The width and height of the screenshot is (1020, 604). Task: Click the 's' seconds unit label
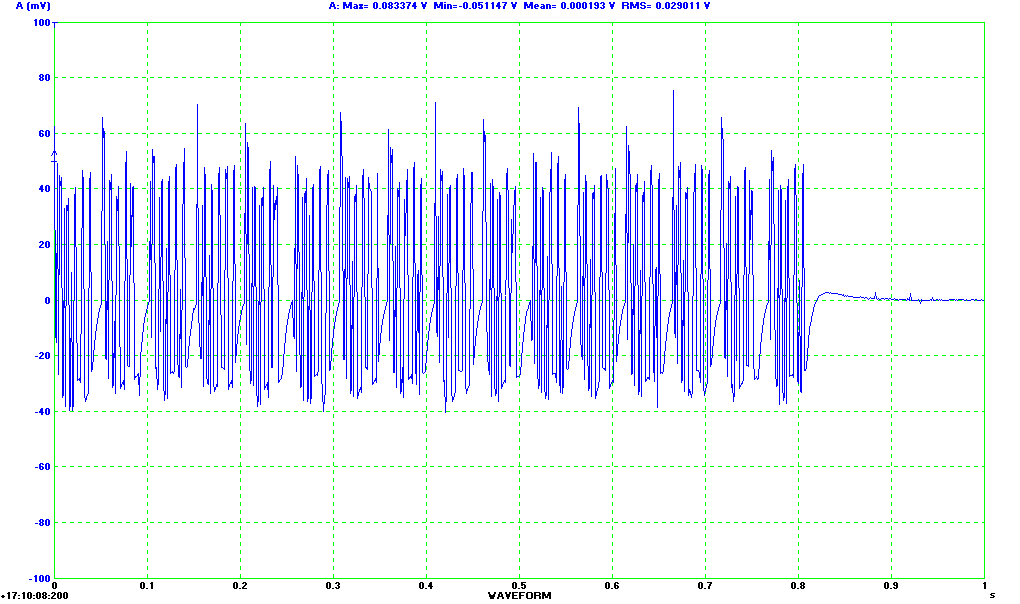pyautogui.click(x=993, y=596)
